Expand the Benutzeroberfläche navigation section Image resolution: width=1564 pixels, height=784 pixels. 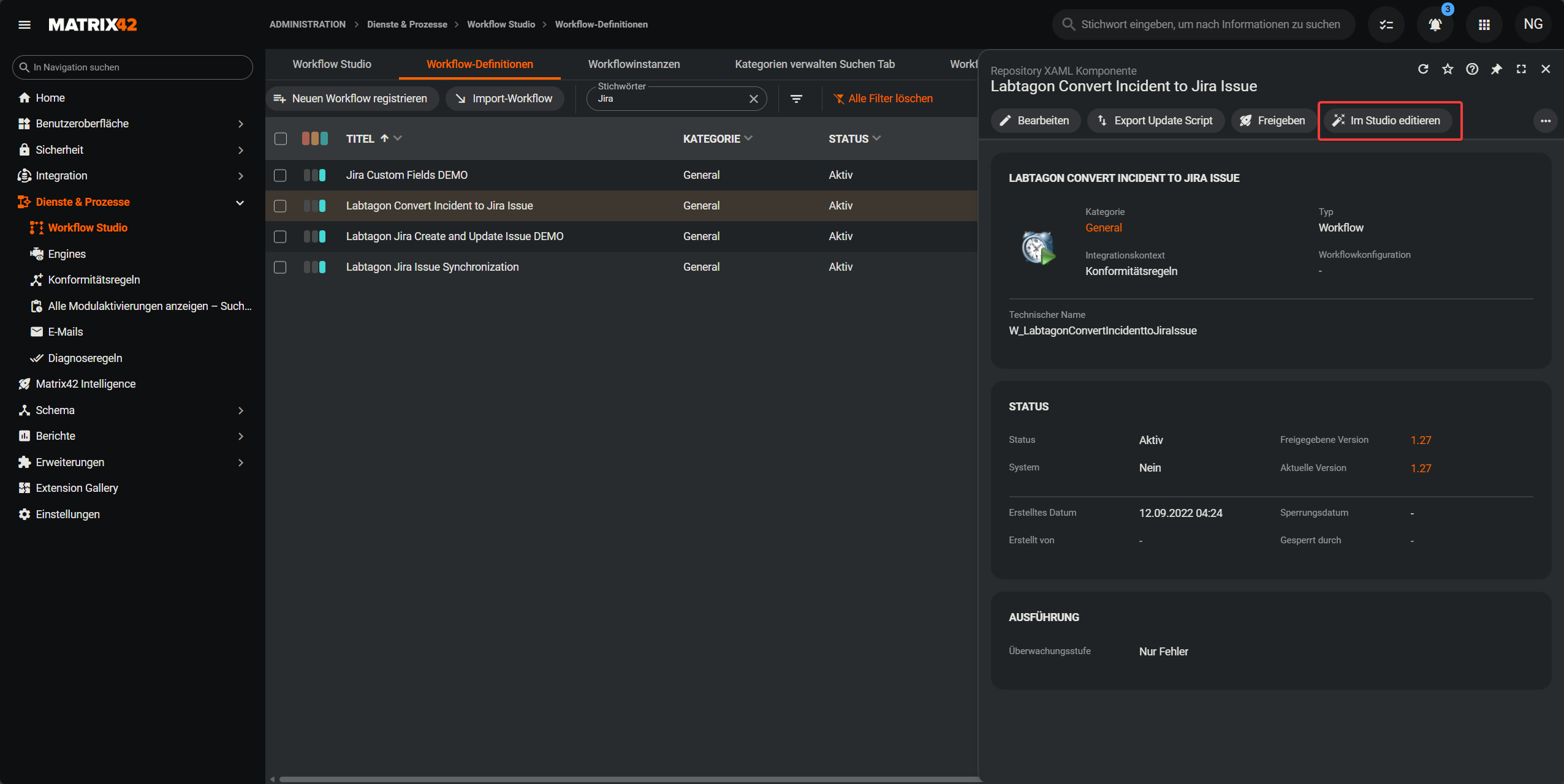(240, 124)
